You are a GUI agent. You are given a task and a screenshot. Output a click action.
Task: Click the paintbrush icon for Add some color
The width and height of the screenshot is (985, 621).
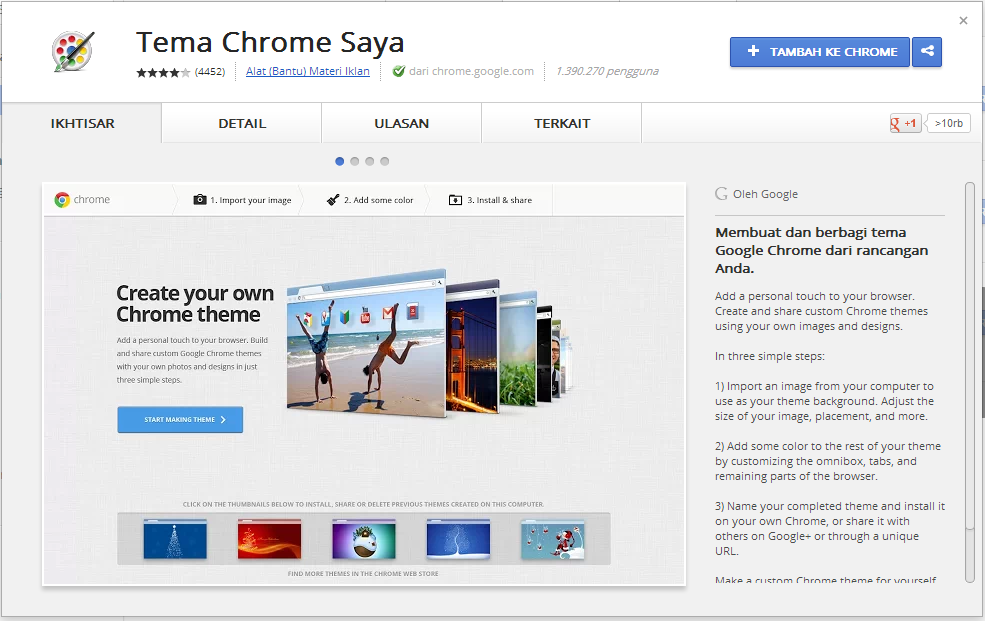point(333,200)
